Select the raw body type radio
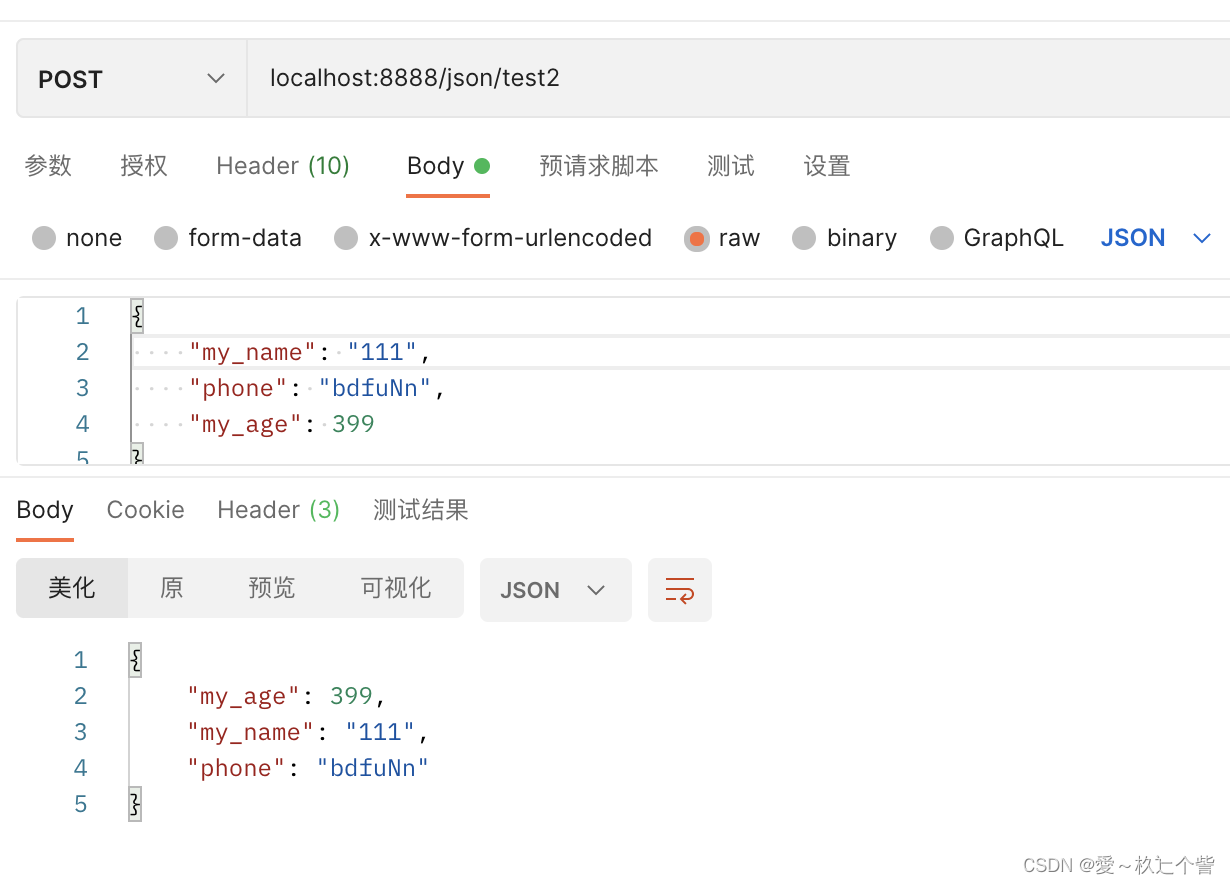This screenshot has height=884, width=1230. [697, 239]
